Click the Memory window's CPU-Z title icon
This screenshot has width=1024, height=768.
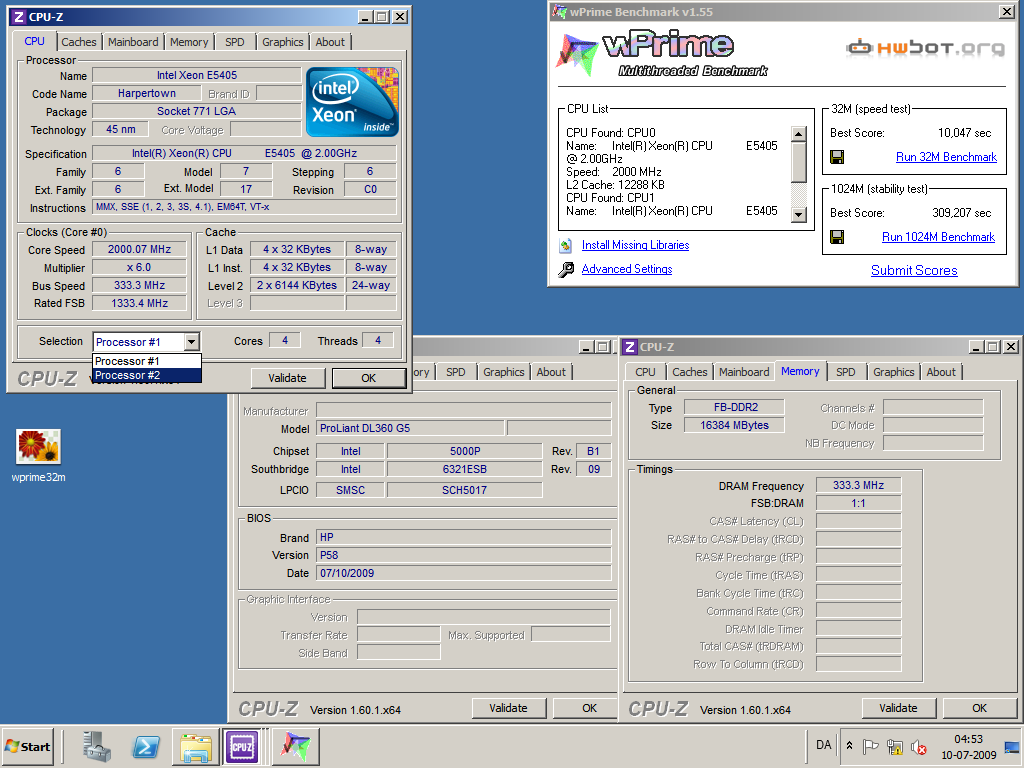(630, 347)
